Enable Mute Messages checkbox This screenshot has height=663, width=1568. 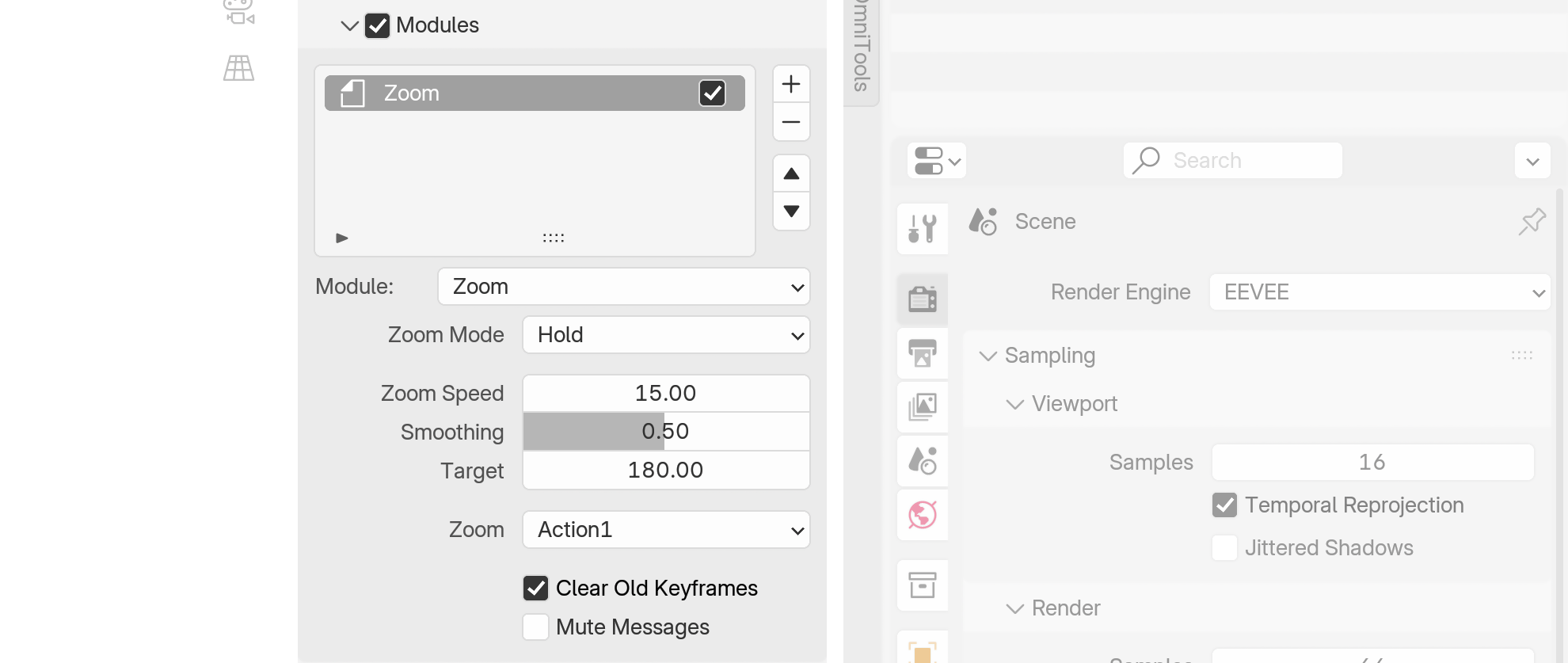click(536, 627)
